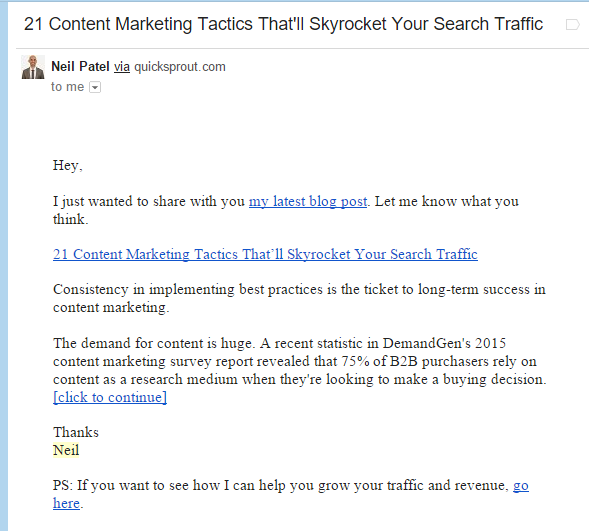This screenshot has width=589, height=531.
Task: Click the "Hey," greeting line
Action: tap(68, 166)
